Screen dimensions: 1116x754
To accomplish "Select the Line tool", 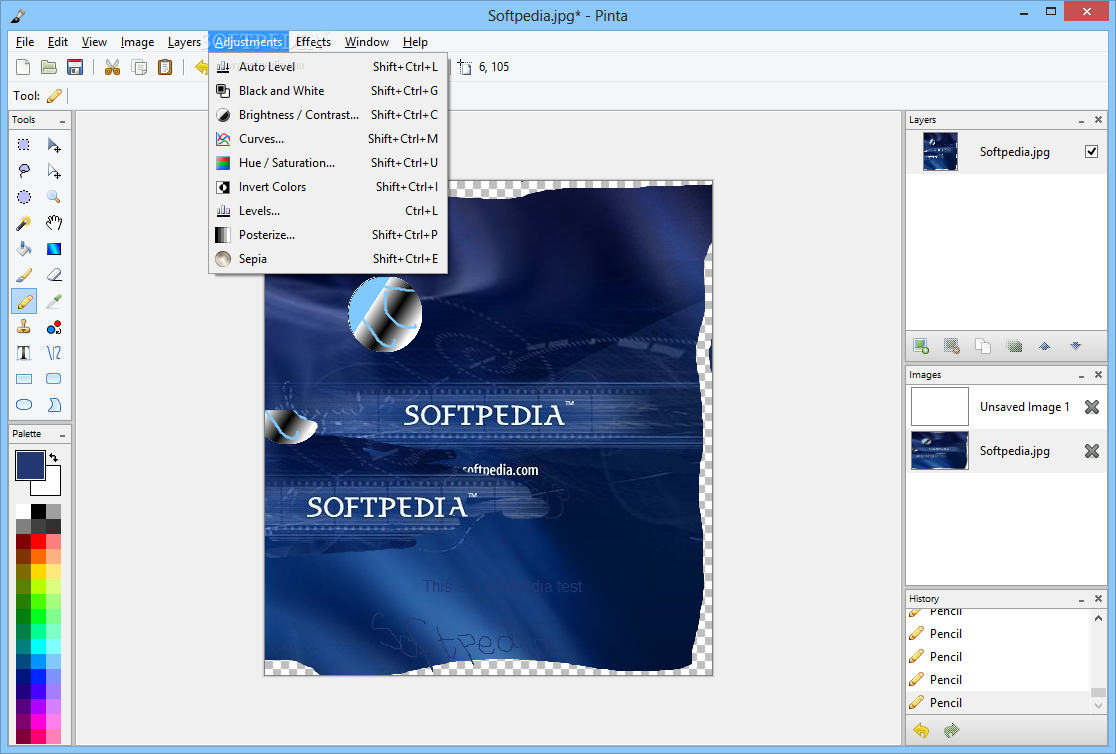I will click(53, 352).
